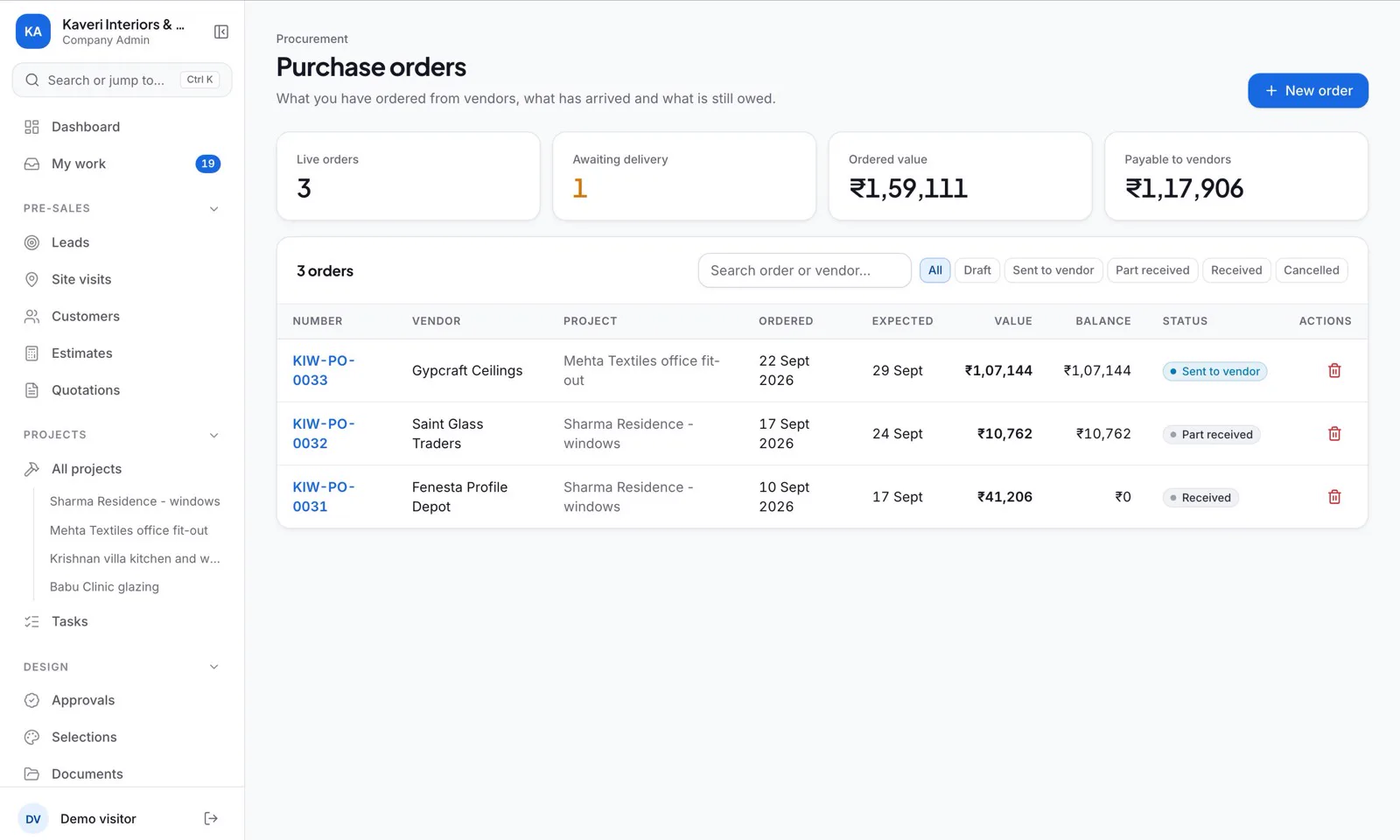Filter orders by Sent to vendor
The height and width of the screenshot is (840, 1400).
click(x=1053, y=270)
